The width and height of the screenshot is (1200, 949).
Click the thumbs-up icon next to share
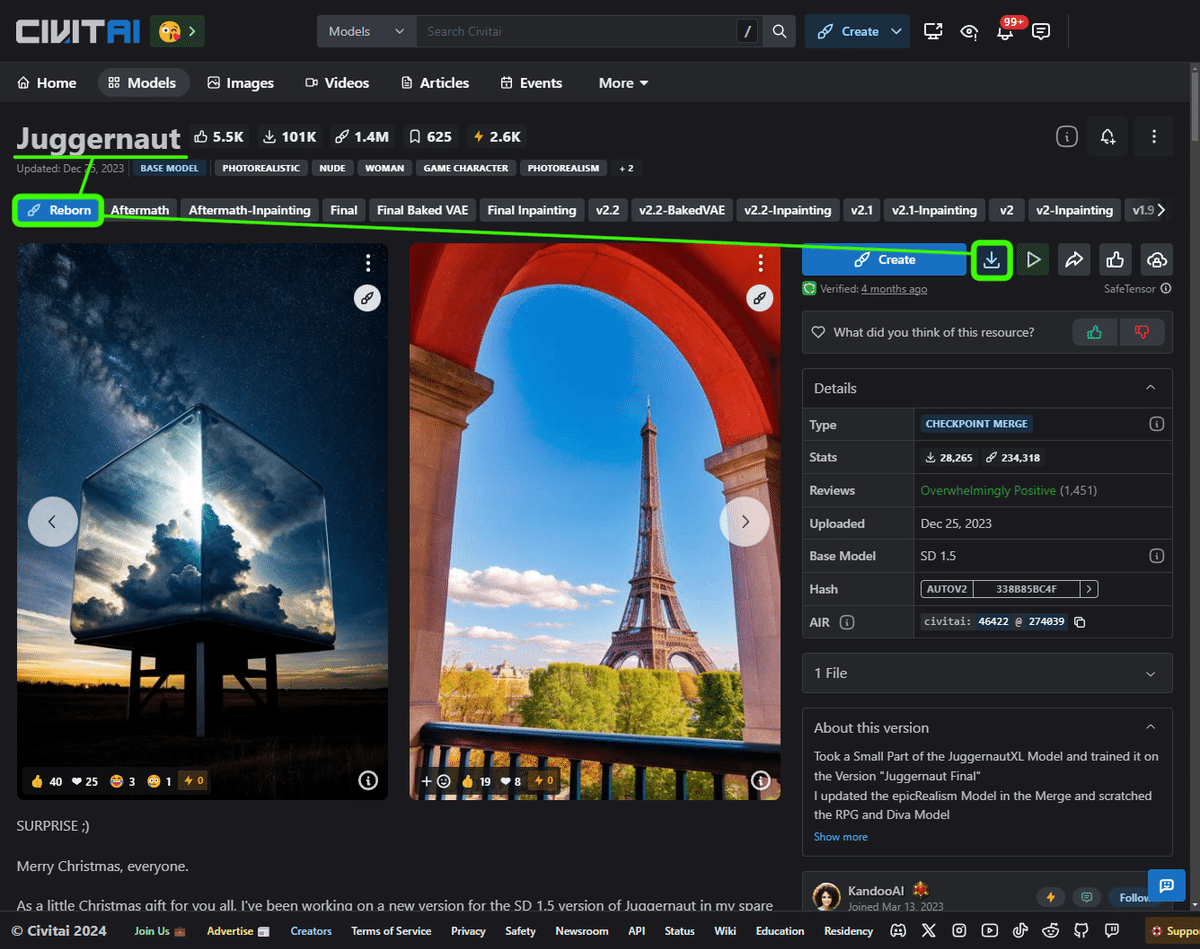coord(1115,260)
